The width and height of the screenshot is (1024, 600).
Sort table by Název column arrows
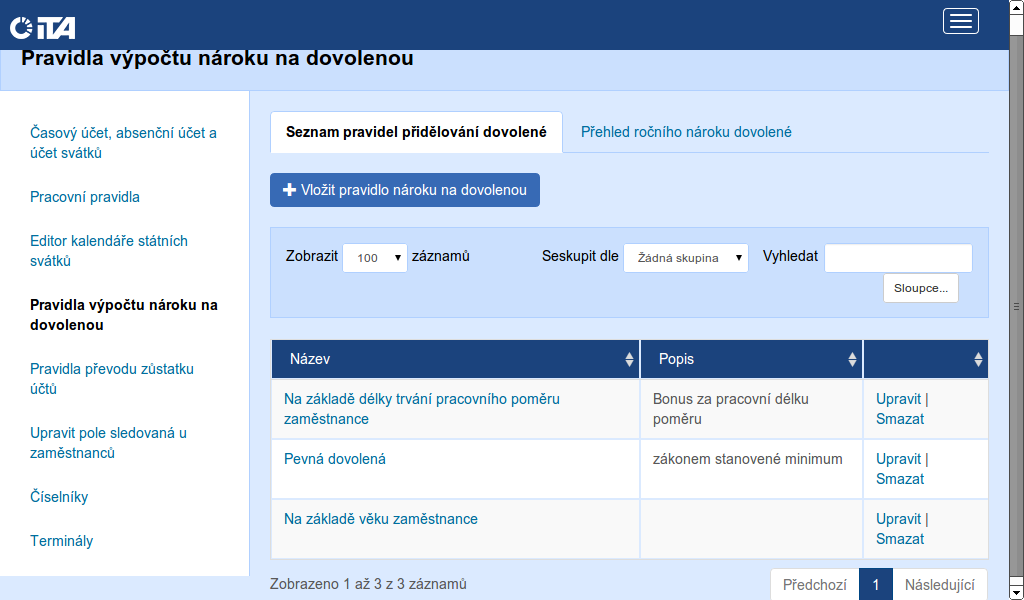click(x=629, y=359)
